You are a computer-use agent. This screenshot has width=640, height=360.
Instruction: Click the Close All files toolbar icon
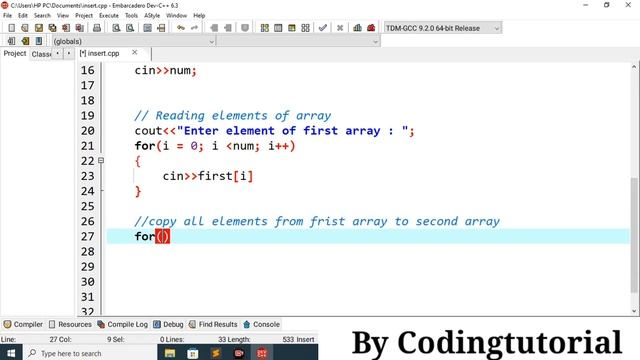pos(80,28)
